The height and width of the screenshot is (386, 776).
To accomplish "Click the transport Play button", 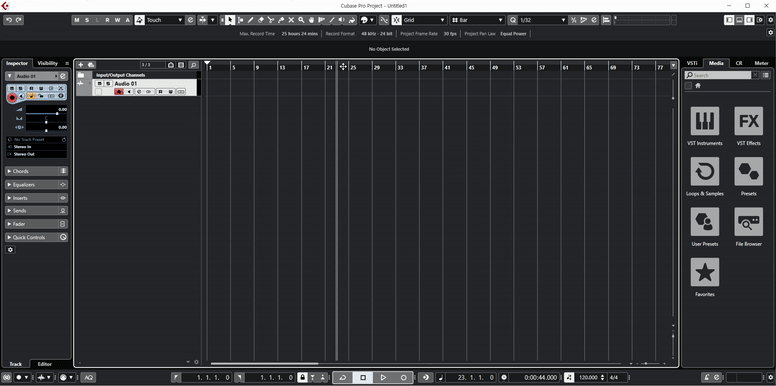I will tap(383, 377).
